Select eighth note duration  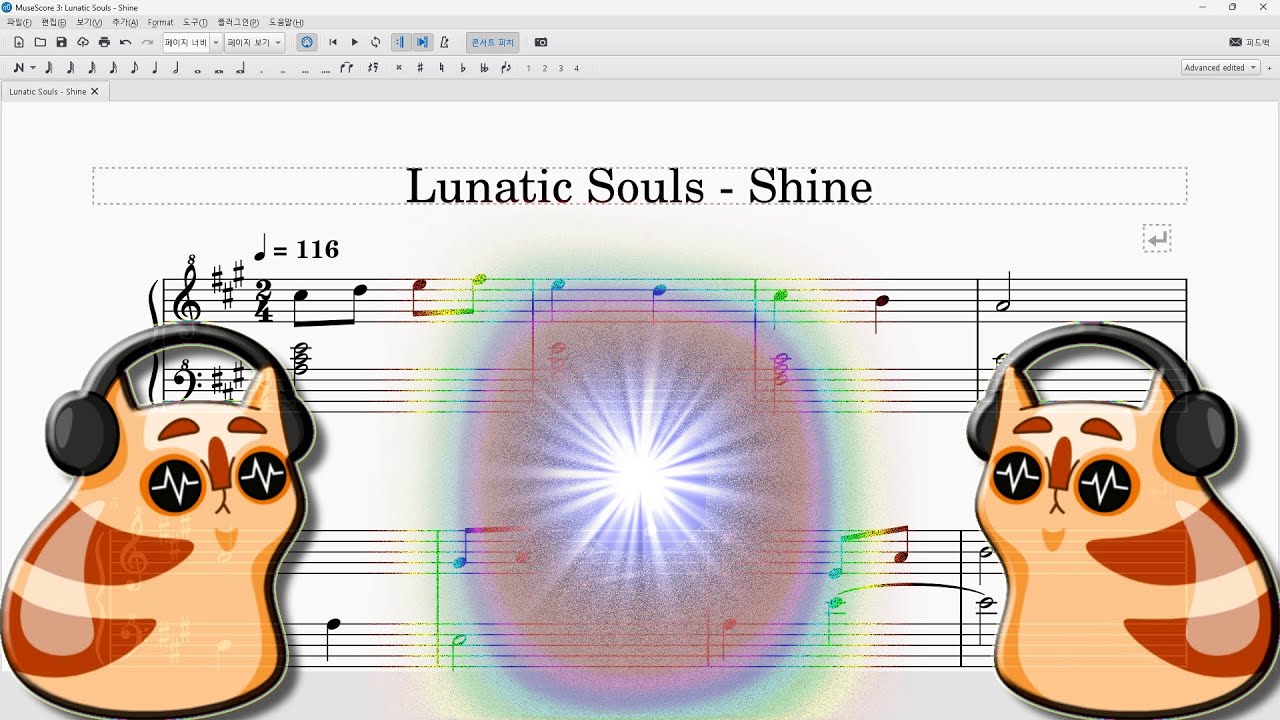click(x=134, y=68)
